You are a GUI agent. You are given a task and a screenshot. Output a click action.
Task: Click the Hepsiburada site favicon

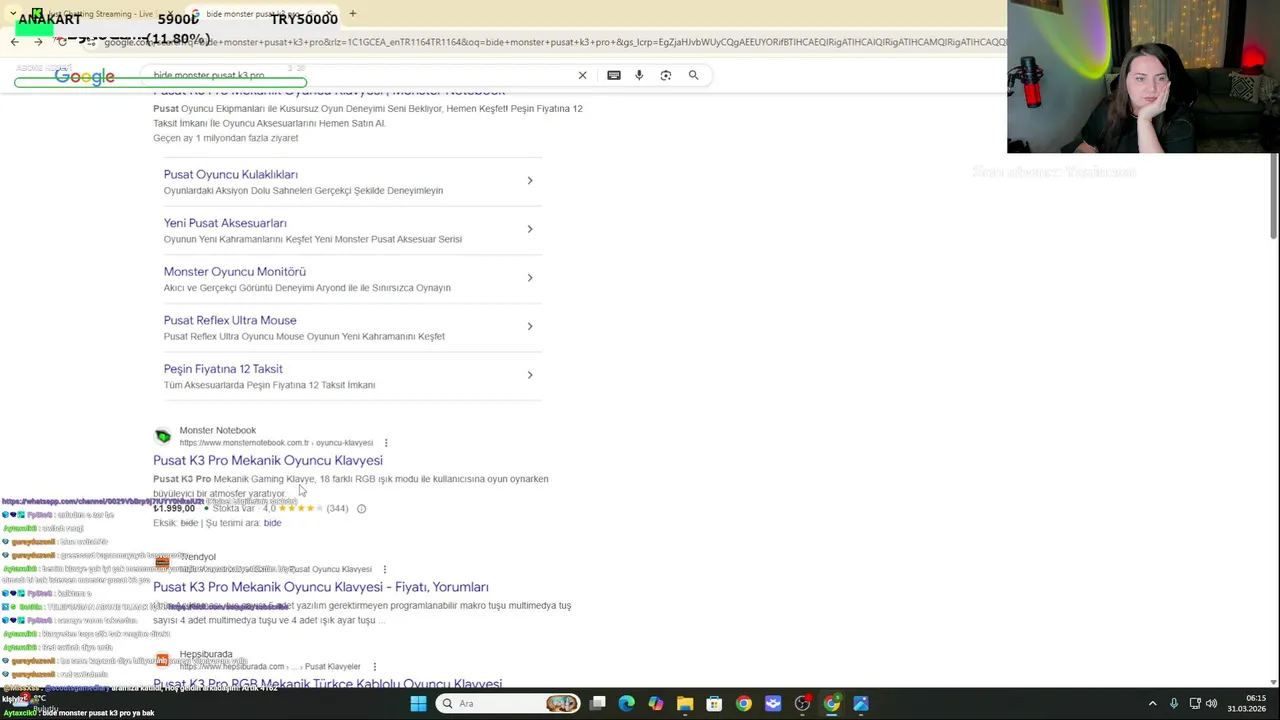tap(162, 660)
